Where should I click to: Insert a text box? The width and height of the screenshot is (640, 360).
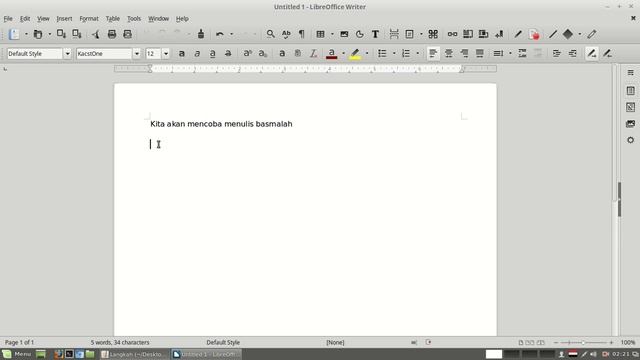tap(375, 34)
